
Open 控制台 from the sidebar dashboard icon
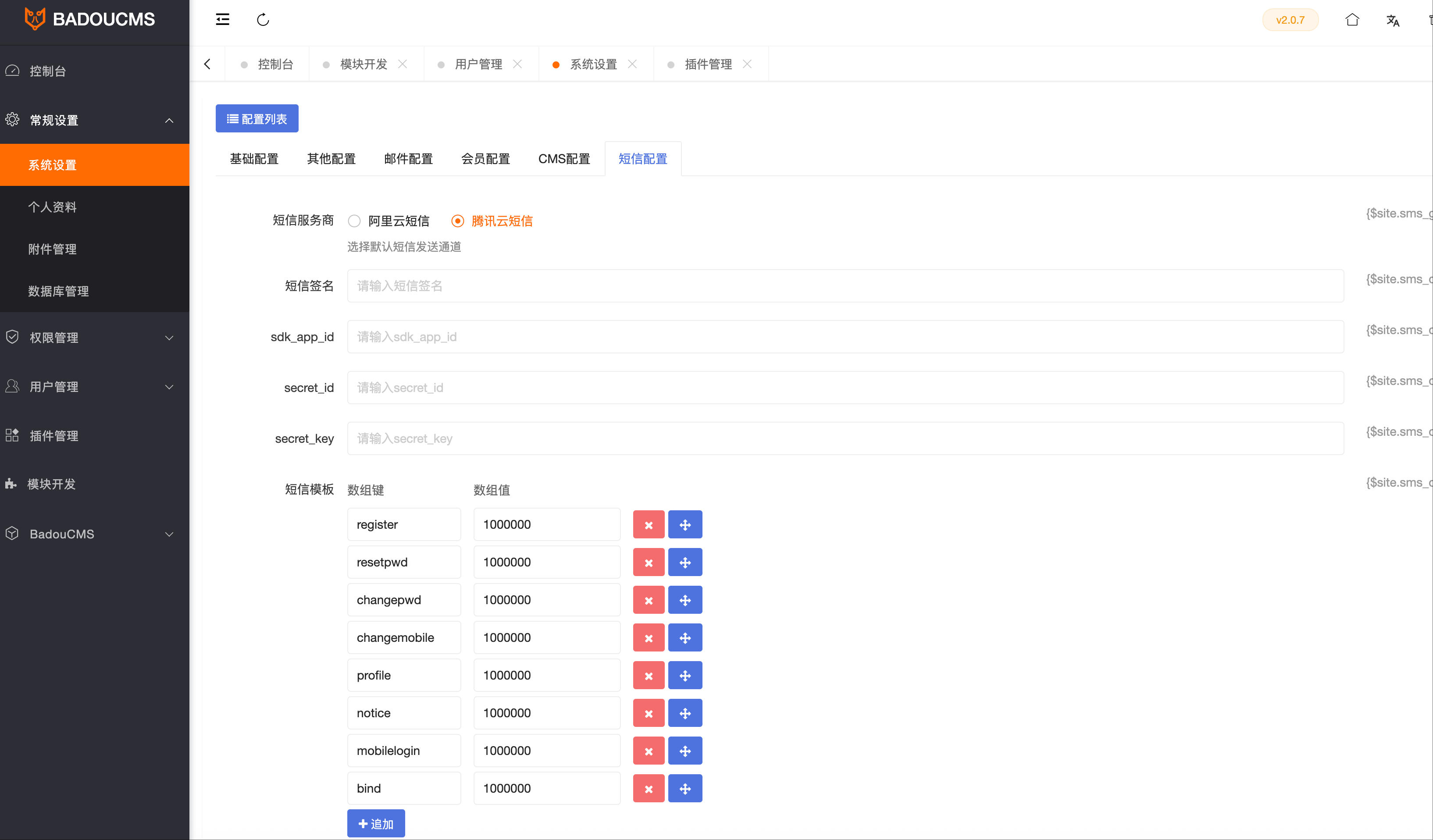[x=13, y=71]
